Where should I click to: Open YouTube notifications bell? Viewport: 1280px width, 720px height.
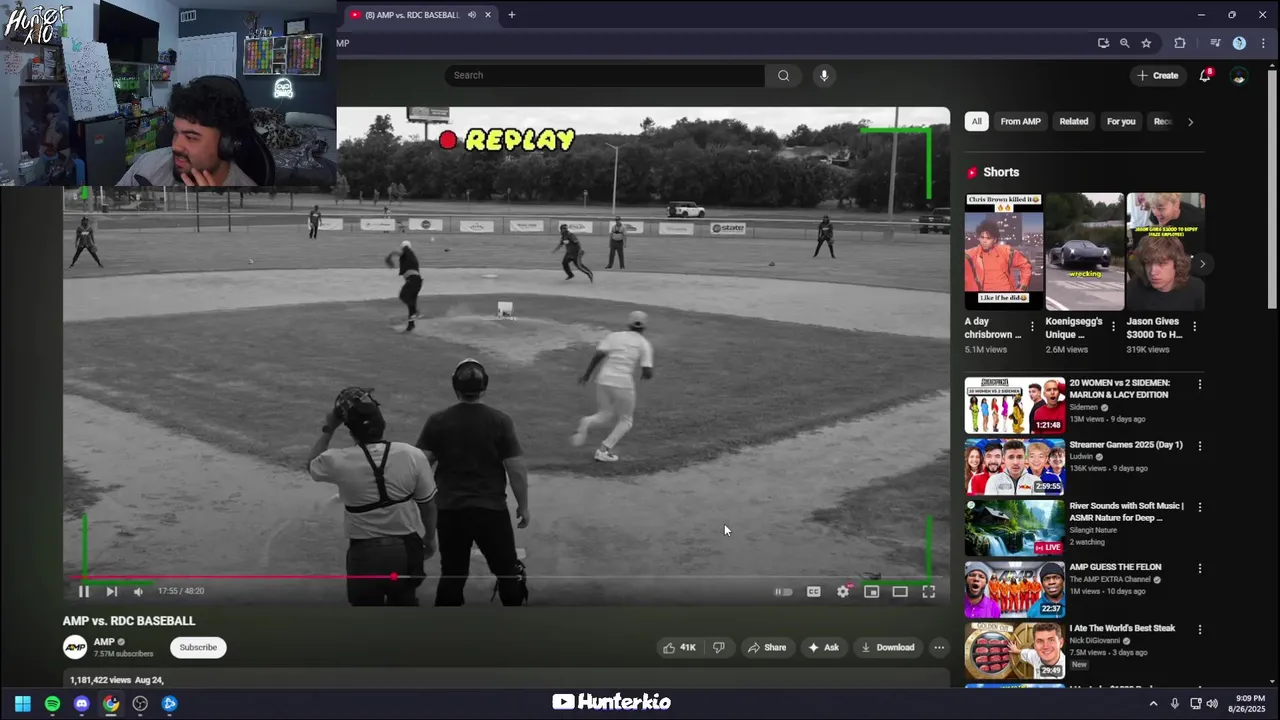[x=1205, y=75]
